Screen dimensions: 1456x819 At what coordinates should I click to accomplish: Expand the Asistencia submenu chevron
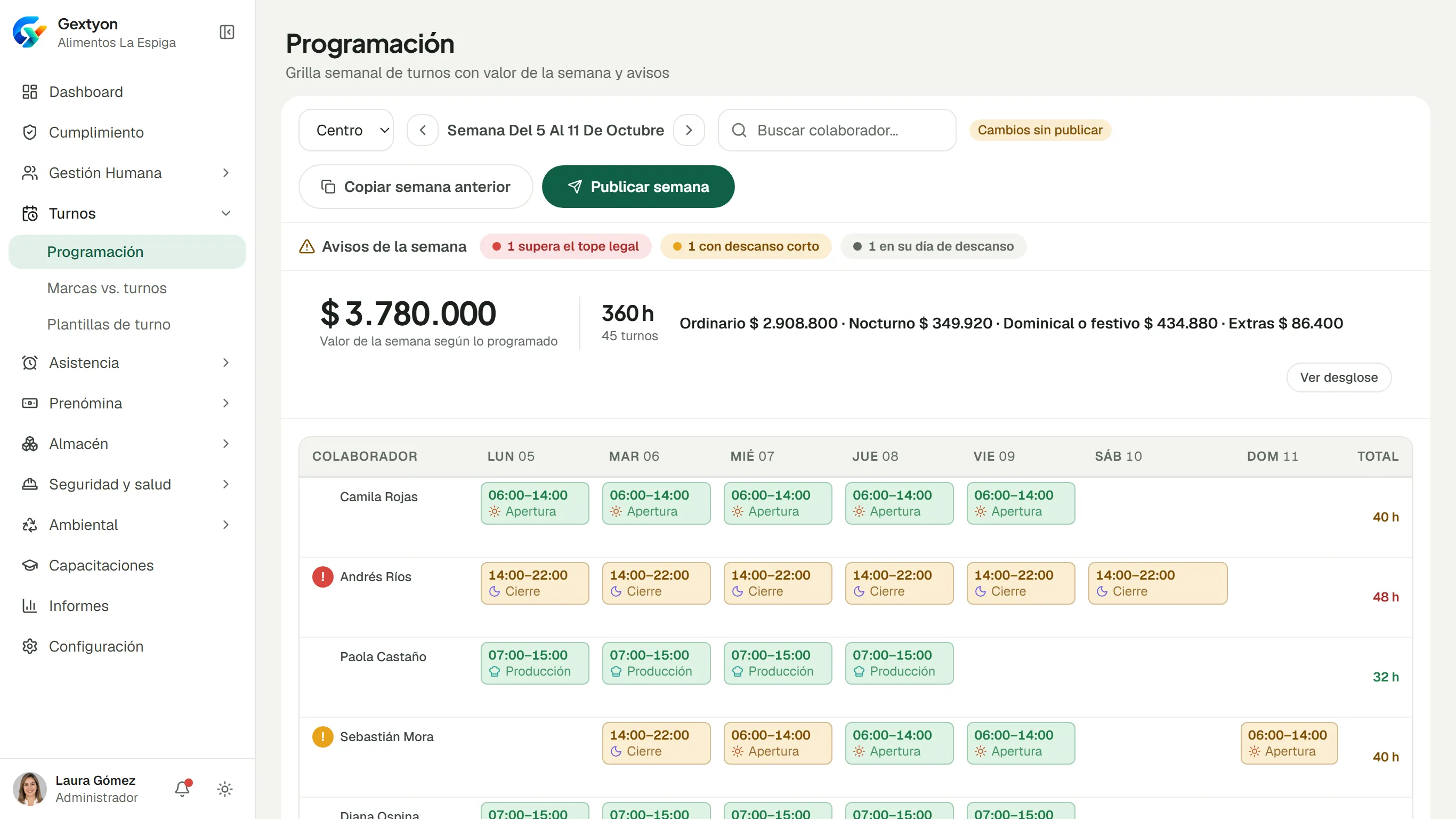tap(225, 363)
